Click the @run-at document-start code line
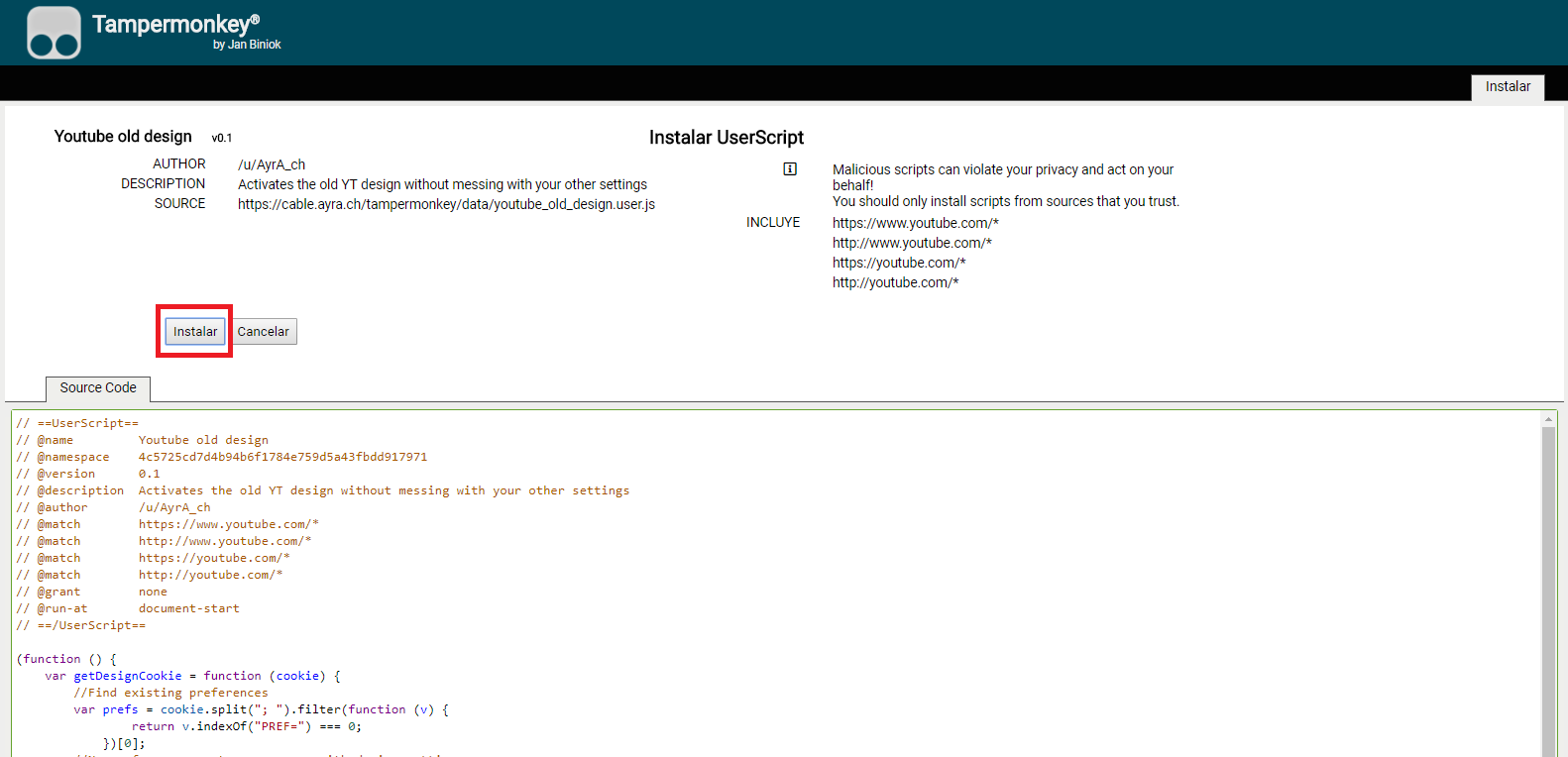This screenshot has height=757, width=1568. point(128,608)
